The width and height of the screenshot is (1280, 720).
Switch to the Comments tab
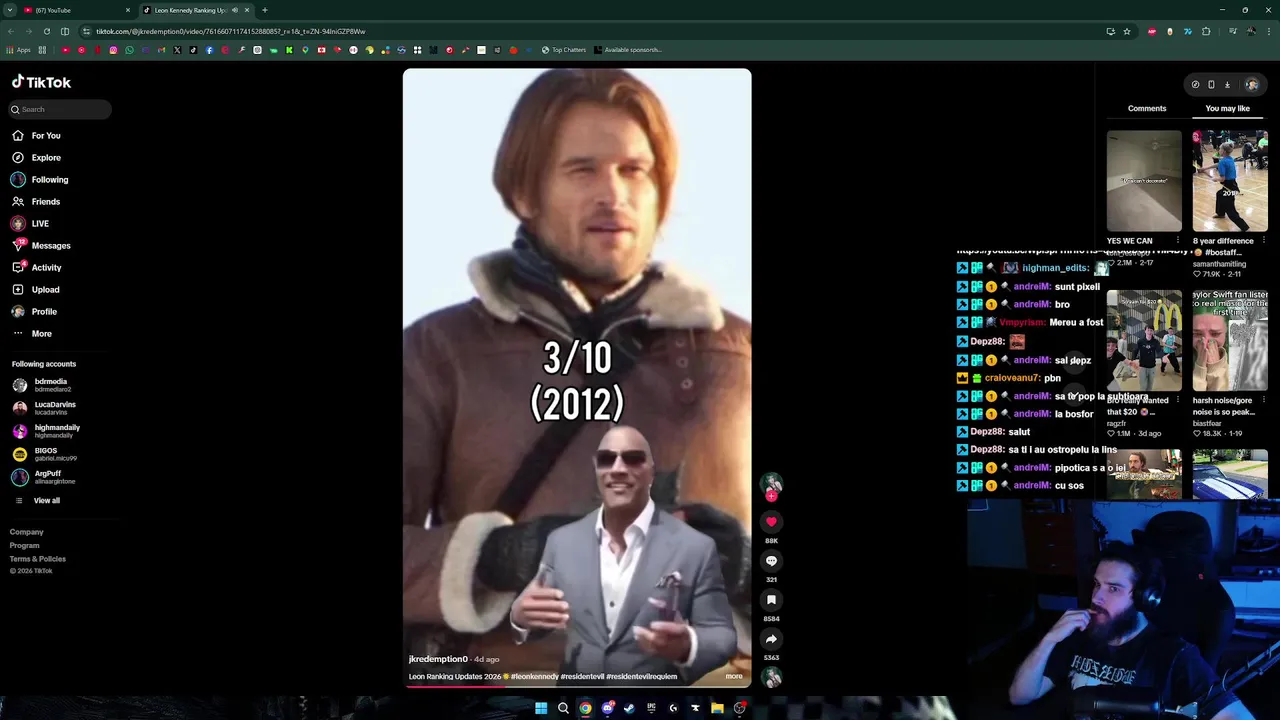(x=1147, y=108)
